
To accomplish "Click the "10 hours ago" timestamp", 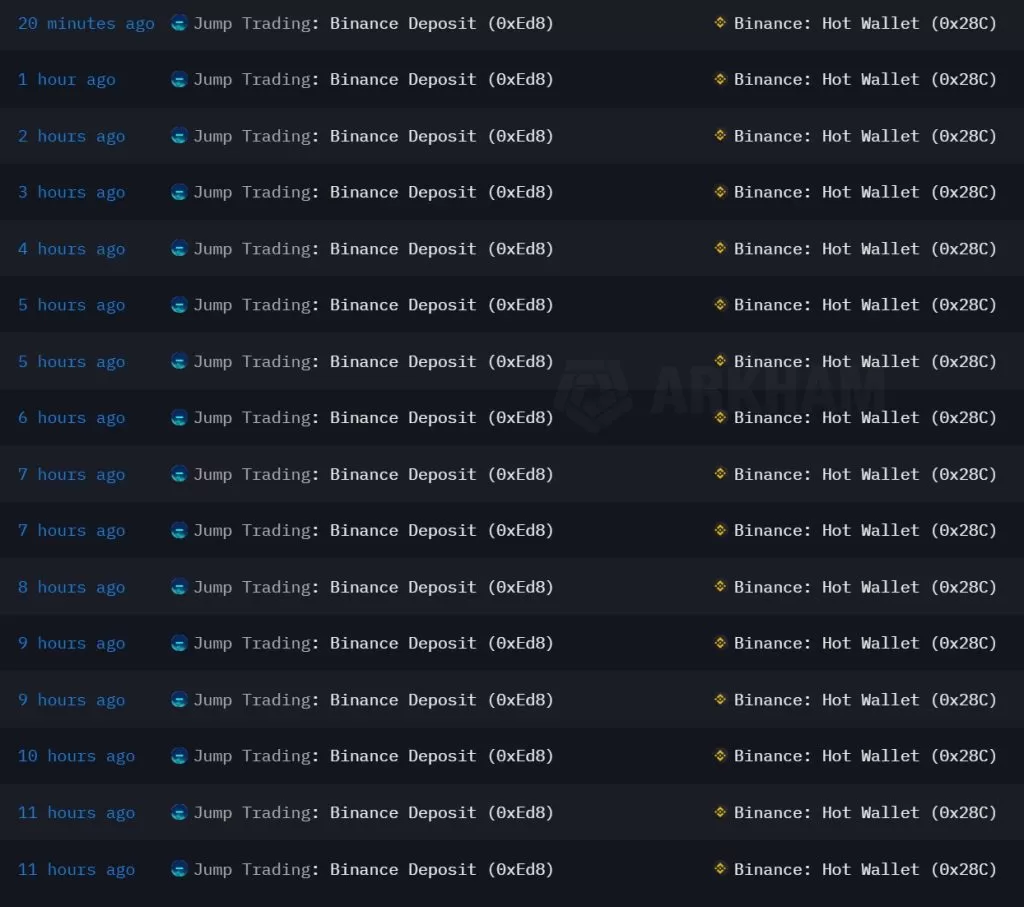I will [76, 756].
